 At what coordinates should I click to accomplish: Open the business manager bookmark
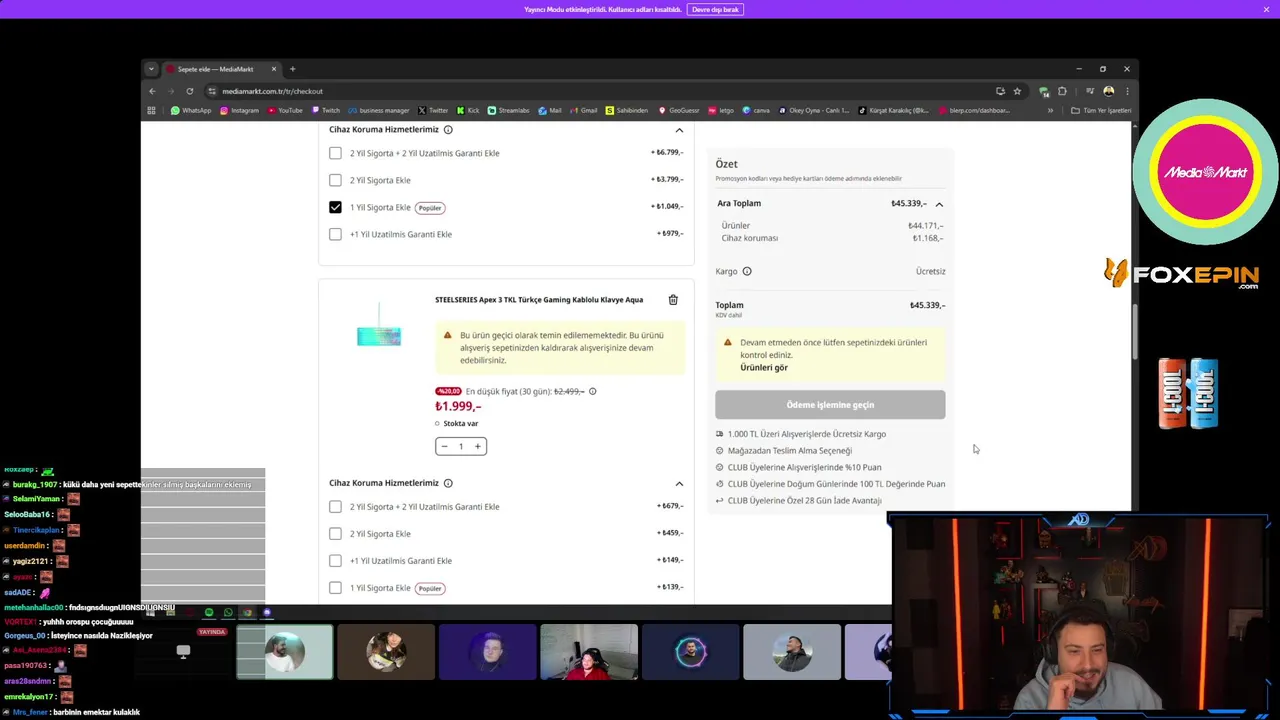pos(379,111)
